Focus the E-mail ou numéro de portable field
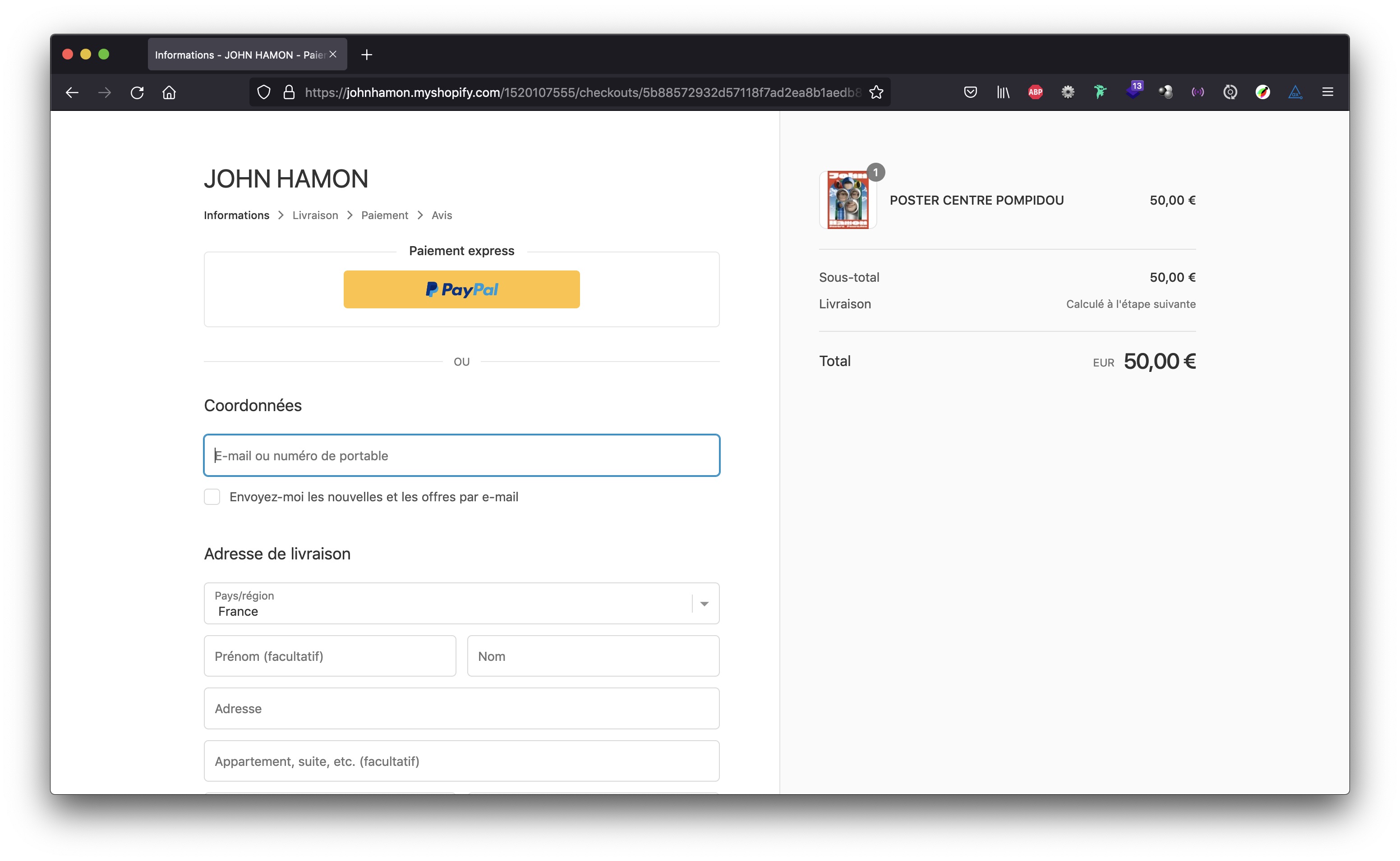1400x861 pixels. pos(461,456)
